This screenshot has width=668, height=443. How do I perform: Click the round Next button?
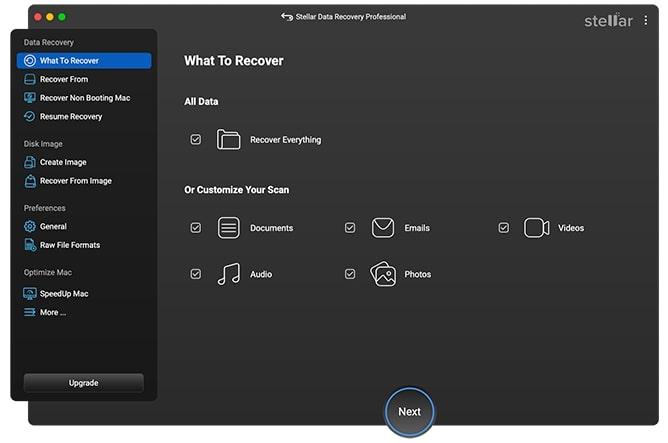click(409, 411)
